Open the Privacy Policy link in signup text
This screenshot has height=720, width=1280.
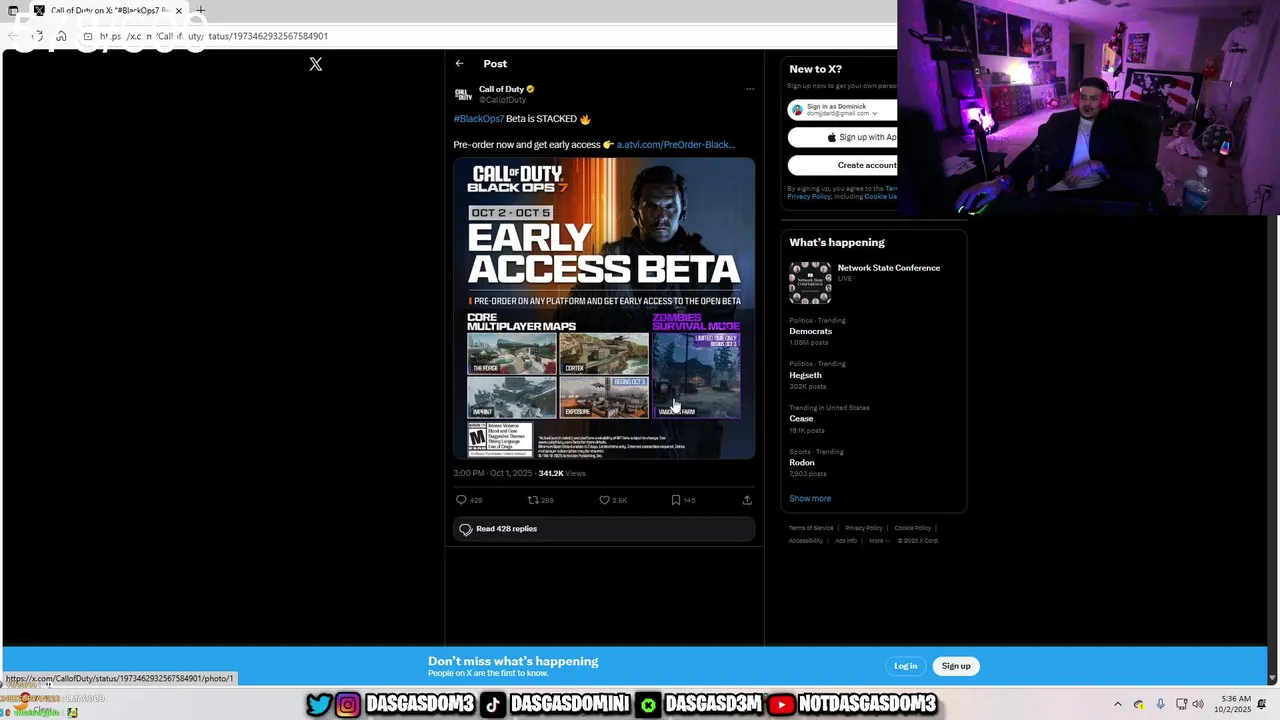pos(808,197)
